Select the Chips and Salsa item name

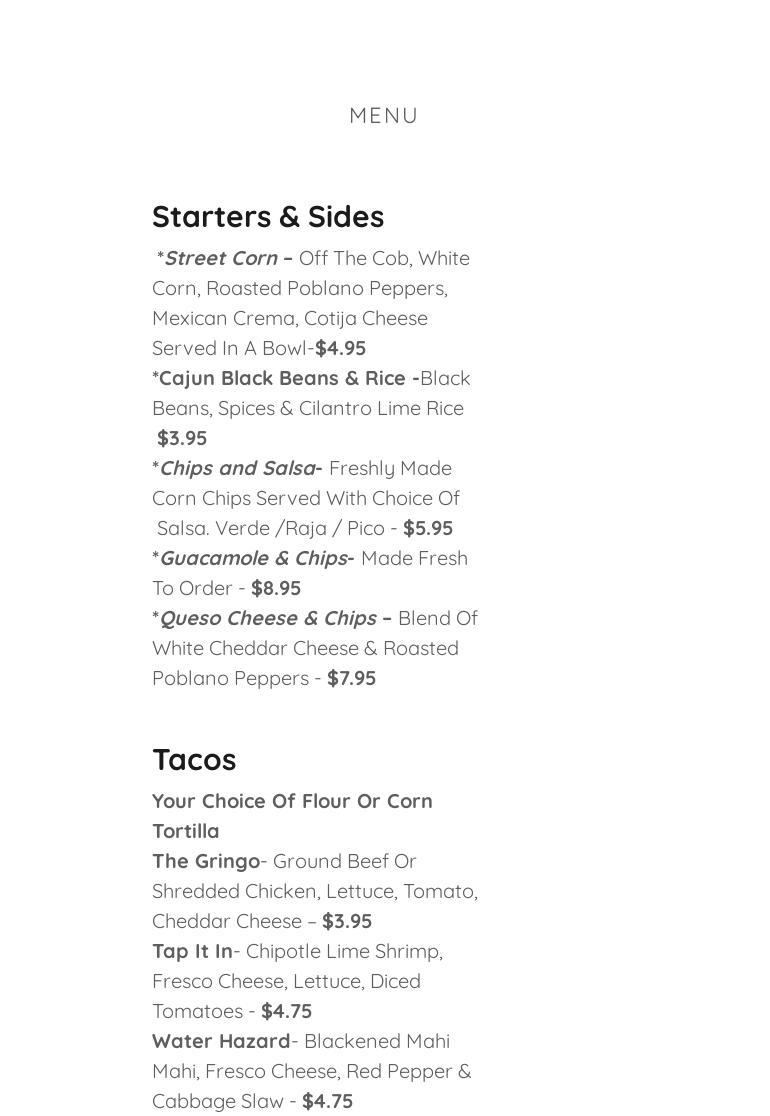pos(237,468)
